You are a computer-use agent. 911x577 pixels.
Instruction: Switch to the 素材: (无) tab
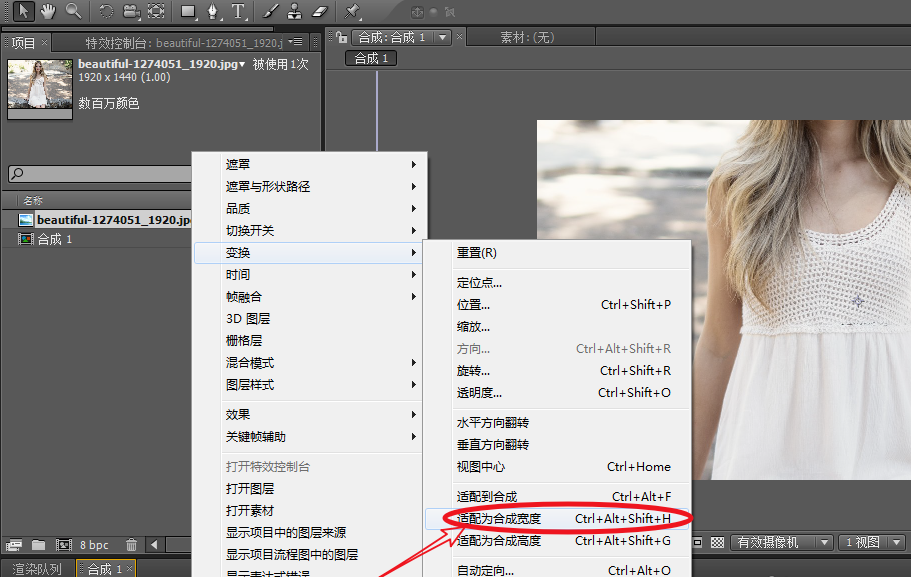[x=528, y=37]
